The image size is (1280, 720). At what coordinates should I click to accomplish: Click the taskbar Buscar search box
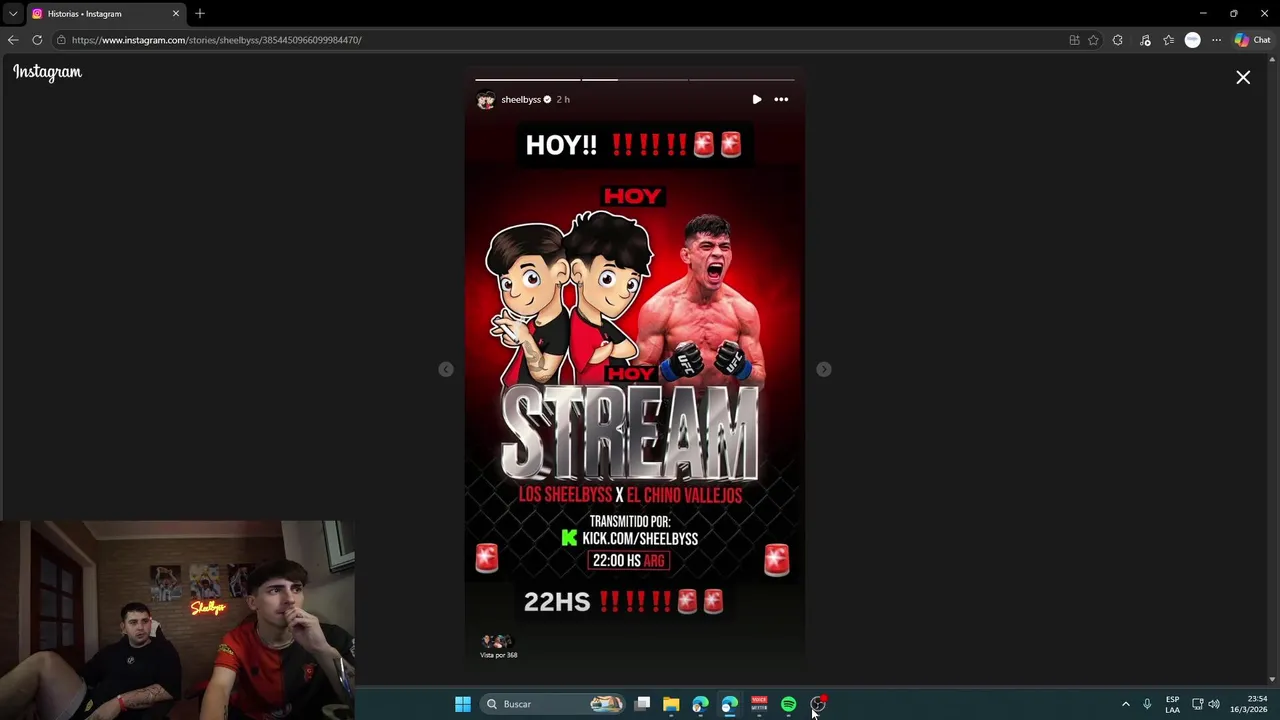click(553, 704)
